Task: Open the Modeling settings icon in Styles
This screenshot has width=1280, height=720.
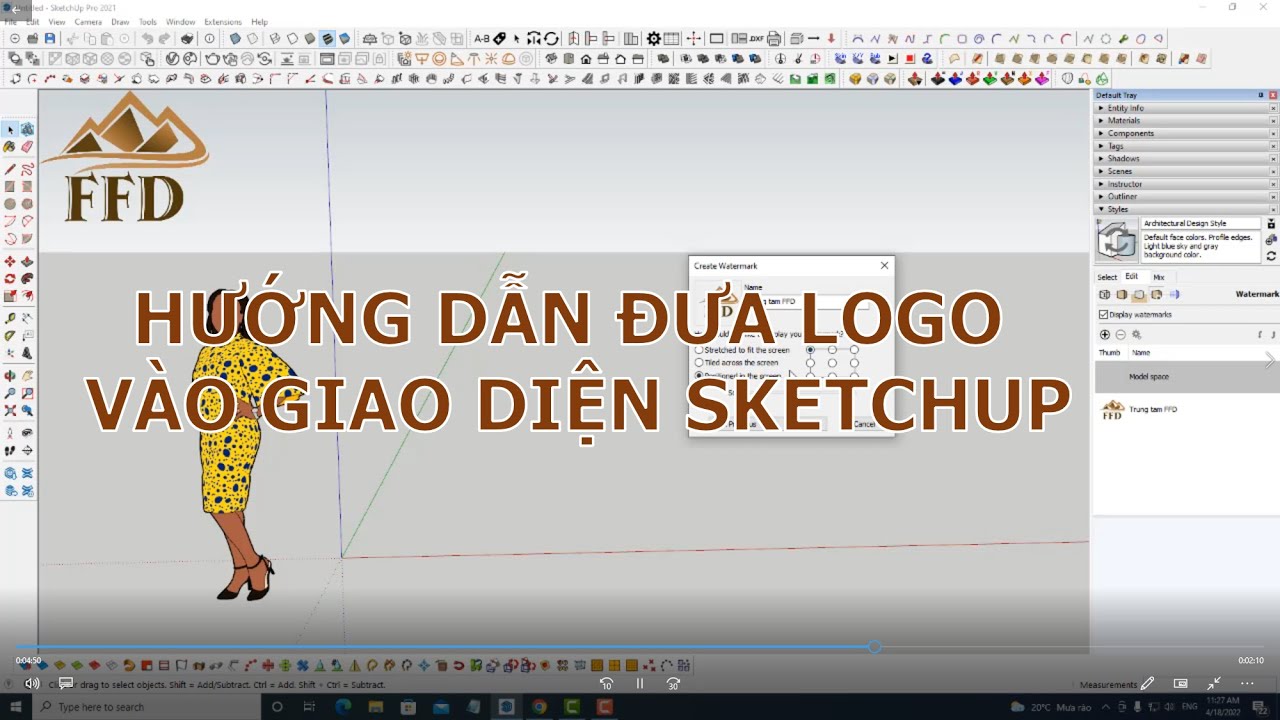Action: [1173, 294]
